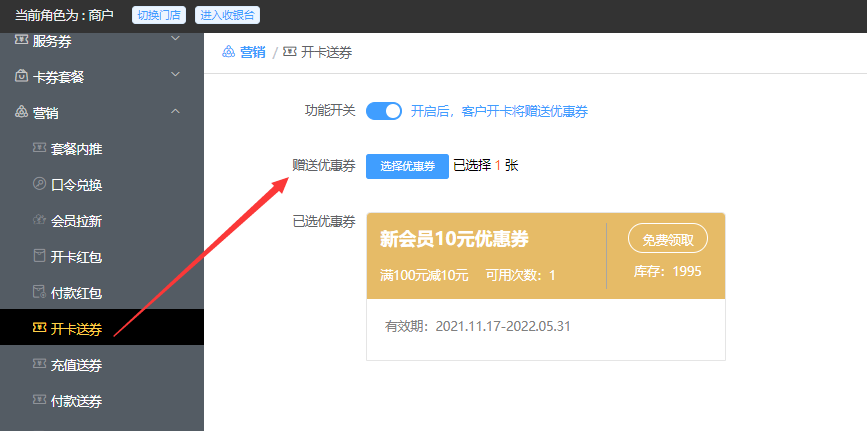Screen dimensions: 867x431
Task: Click the 已选优惠券 label
Action: click(x=324, y=221)
